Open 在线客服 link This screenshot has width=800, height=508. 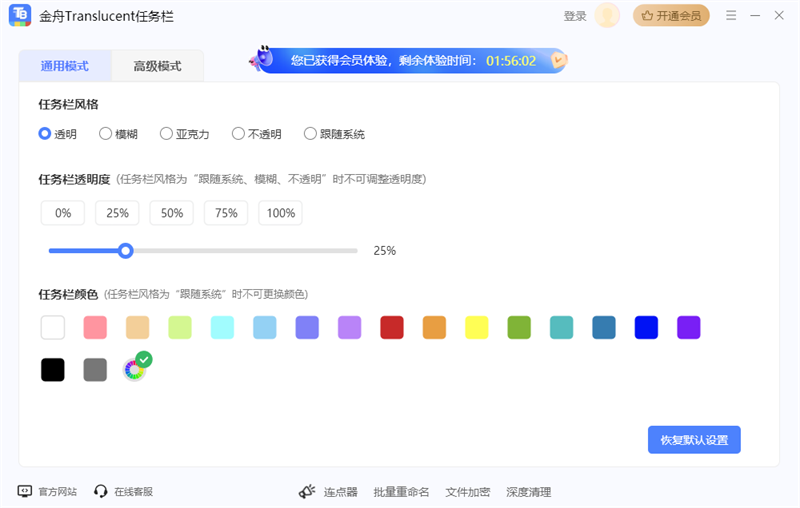click(134, 492)
